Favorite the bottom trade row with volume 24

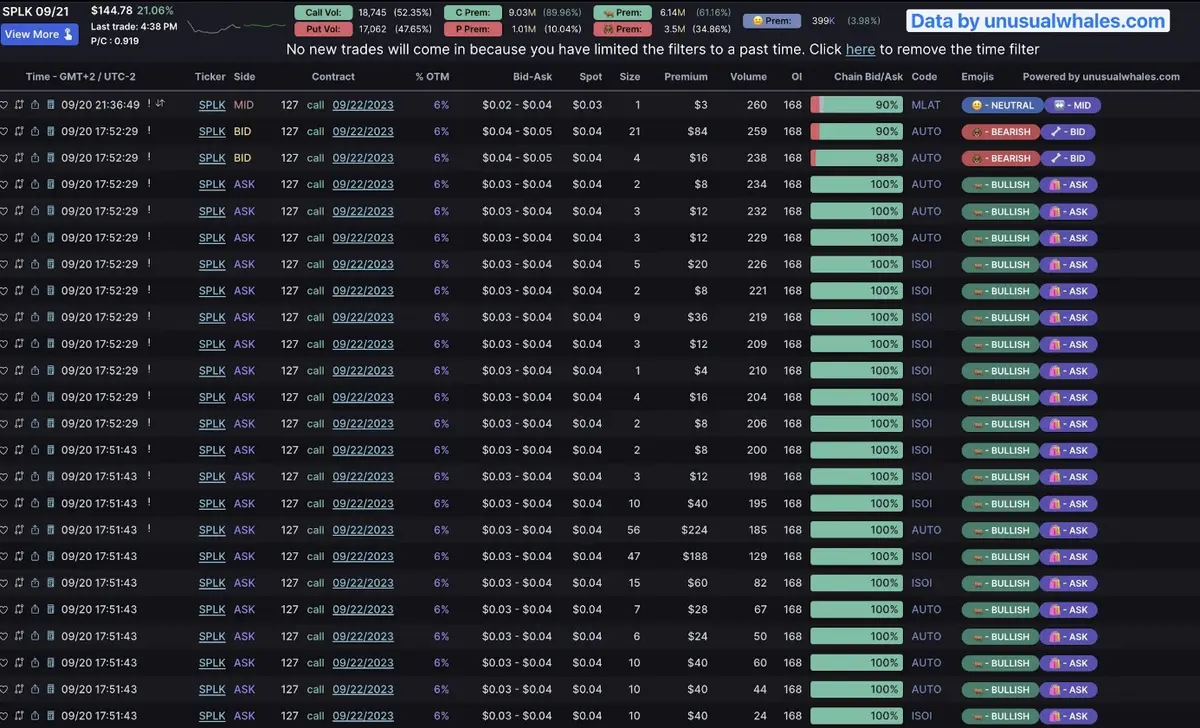pyautogui.click(x=4, y=716)
